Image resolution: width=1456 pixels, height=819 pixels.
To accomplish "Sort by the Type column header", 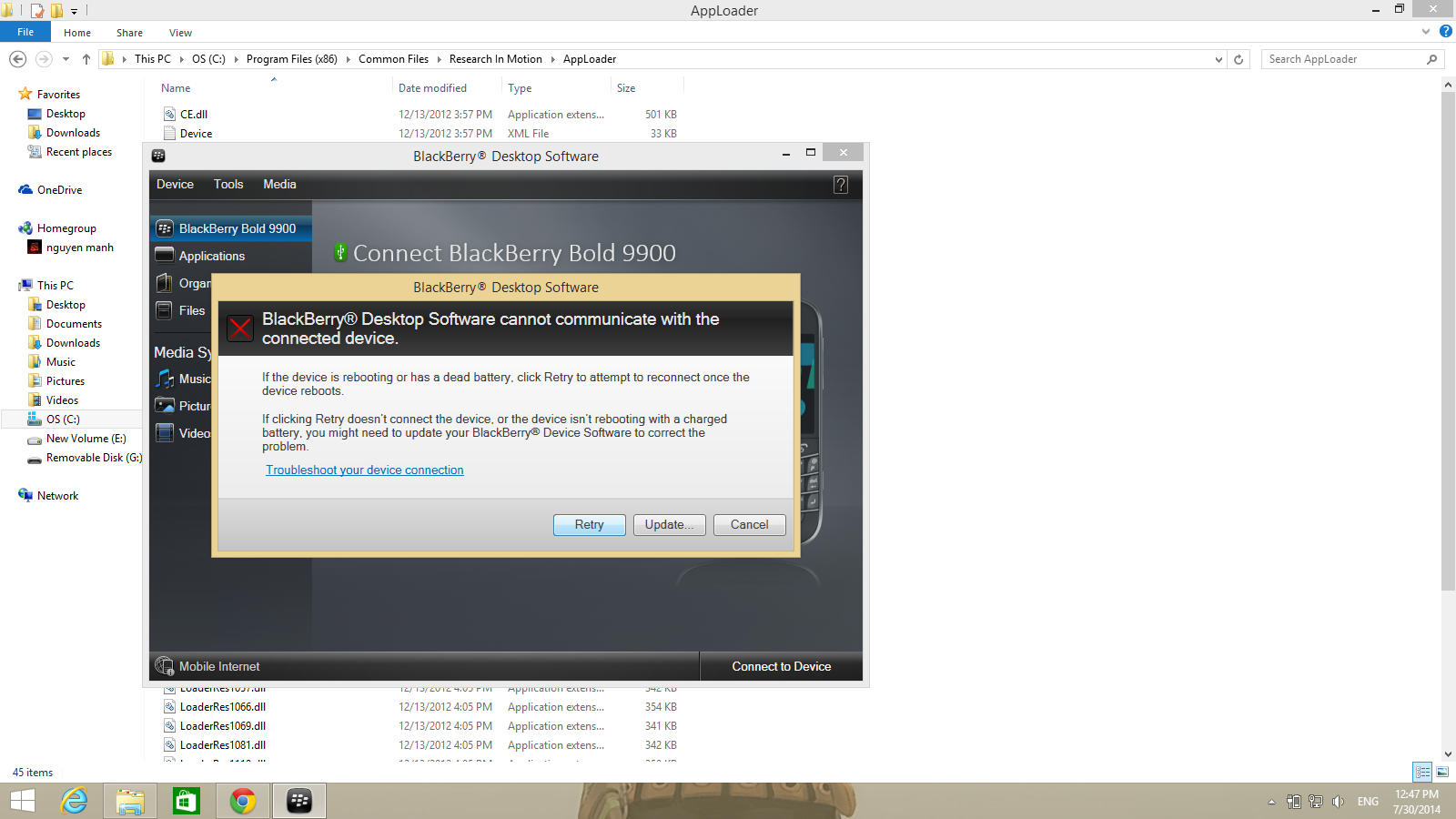I will coord(520,88).
